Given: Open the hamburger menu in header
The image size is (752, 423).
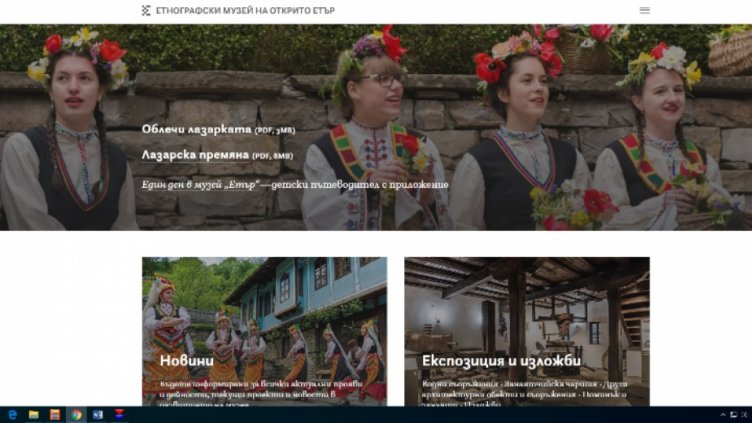Looking at the screenshot, I should pos(645,11).
